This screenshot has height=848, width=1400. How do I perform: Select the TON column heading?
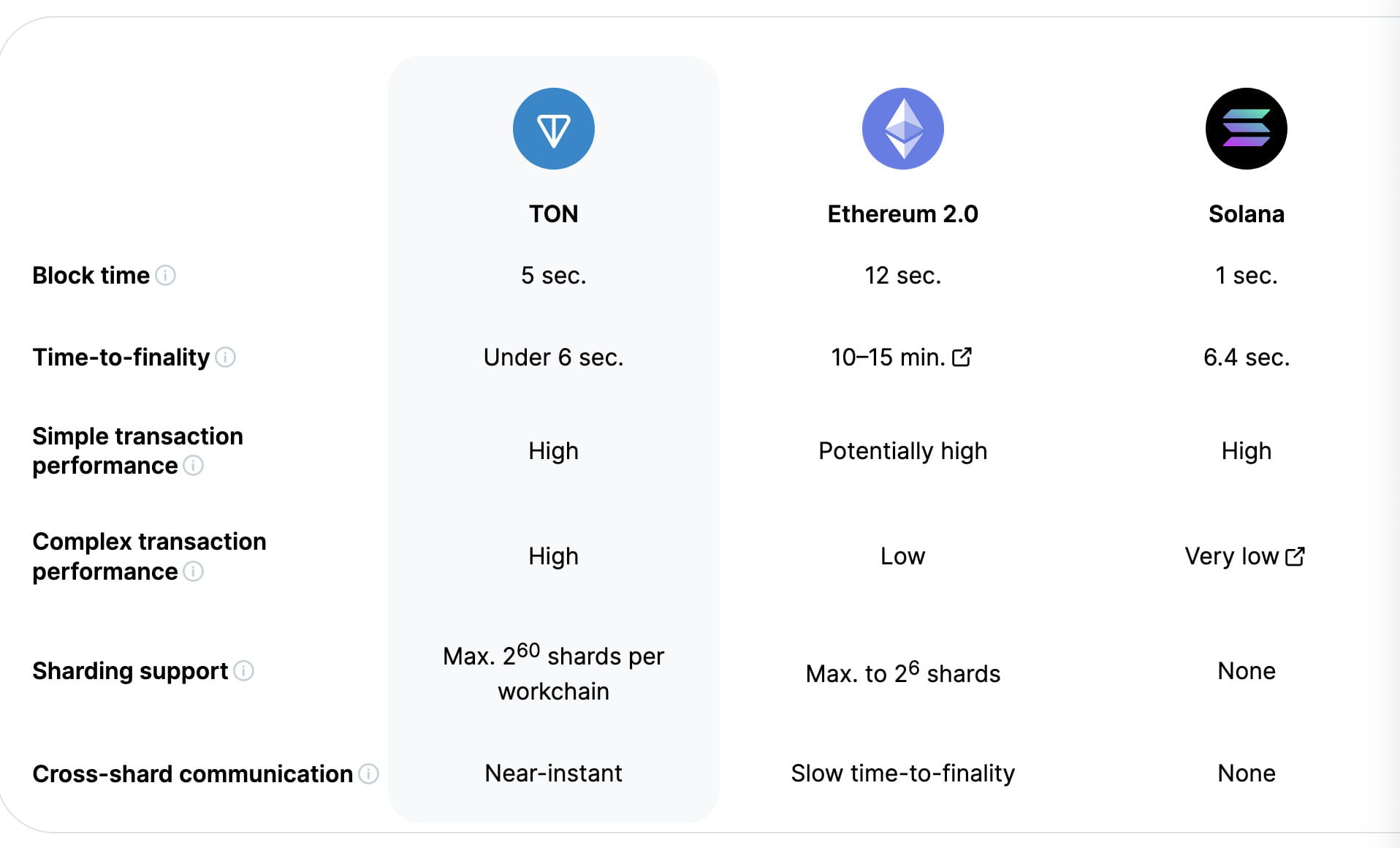[553, 213]
